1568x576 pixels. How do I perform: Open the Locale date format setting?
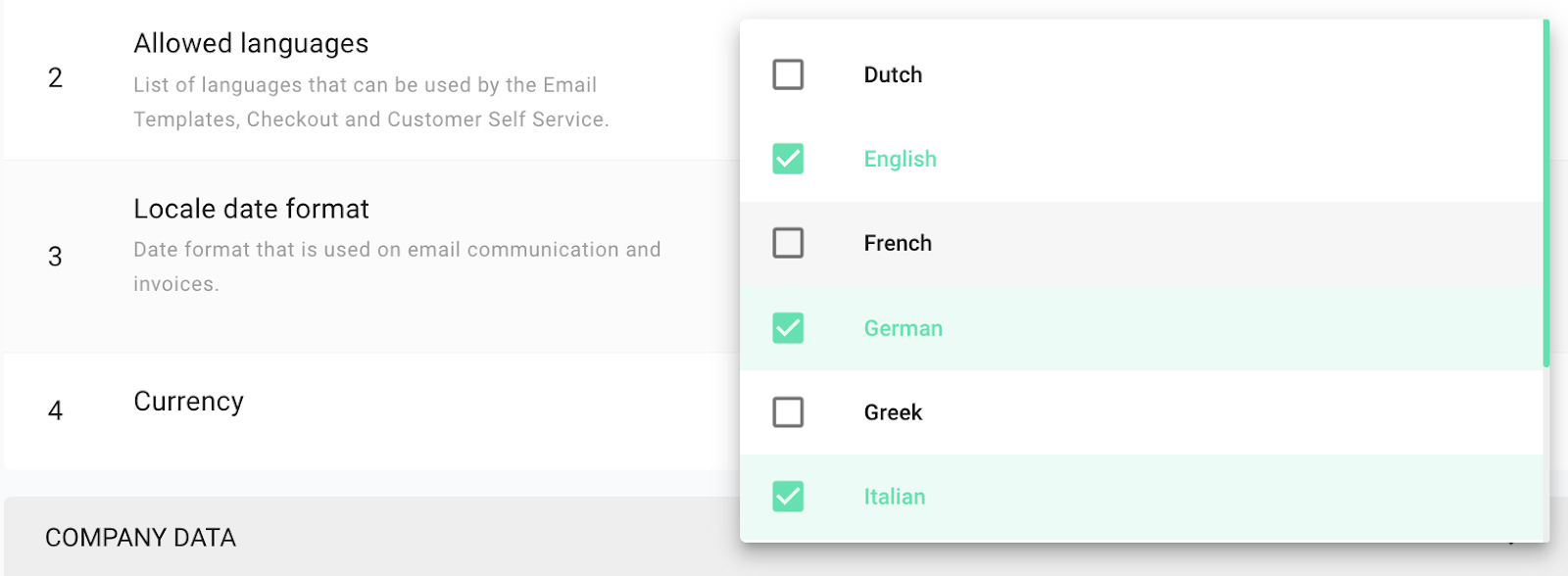pos(251,208)
